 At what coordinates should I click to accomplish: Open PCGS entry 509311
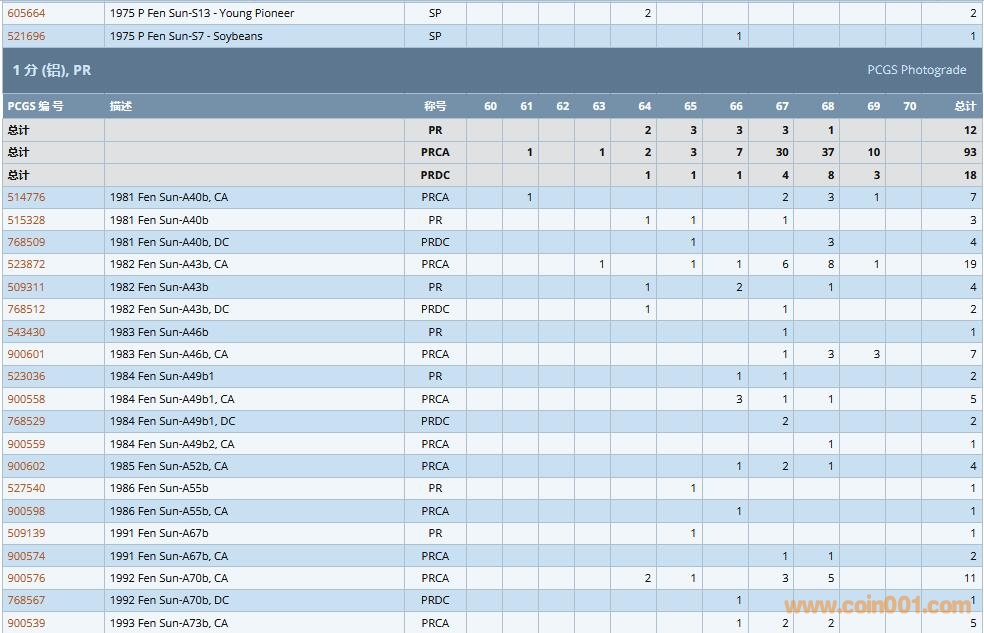(26, 287)
